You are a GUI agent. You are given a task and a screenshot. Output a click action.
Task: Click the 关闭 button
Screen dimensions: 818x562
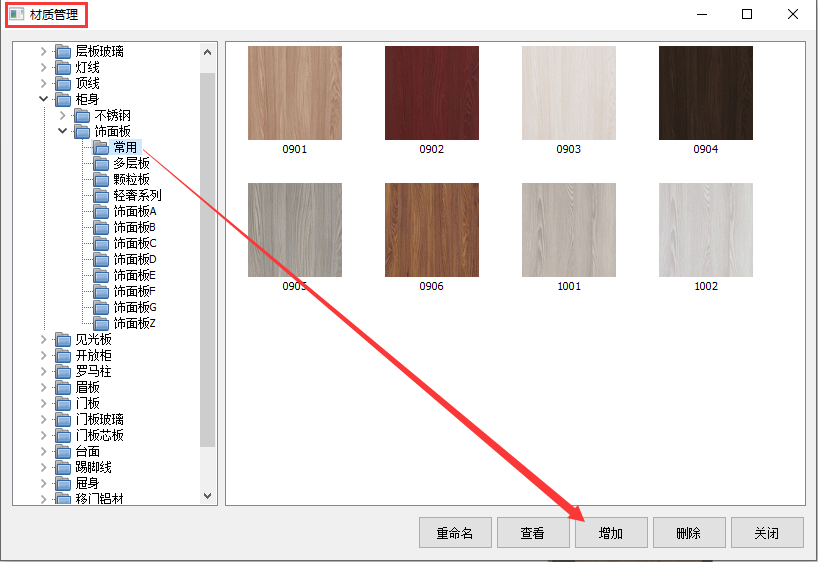(767, 533)
